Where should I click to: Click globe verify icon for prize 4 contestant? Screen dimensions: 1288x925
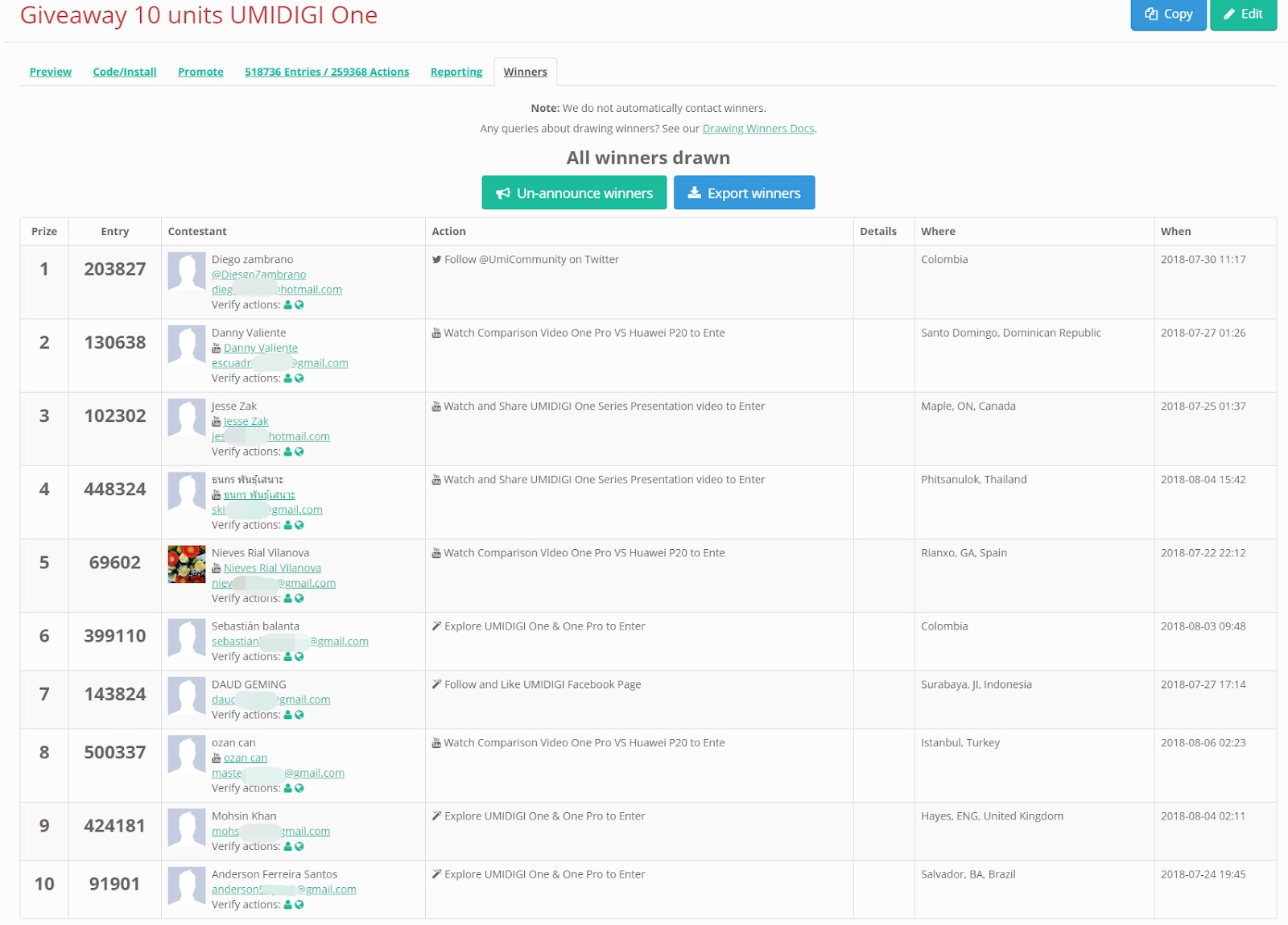(x=299, y=525)
